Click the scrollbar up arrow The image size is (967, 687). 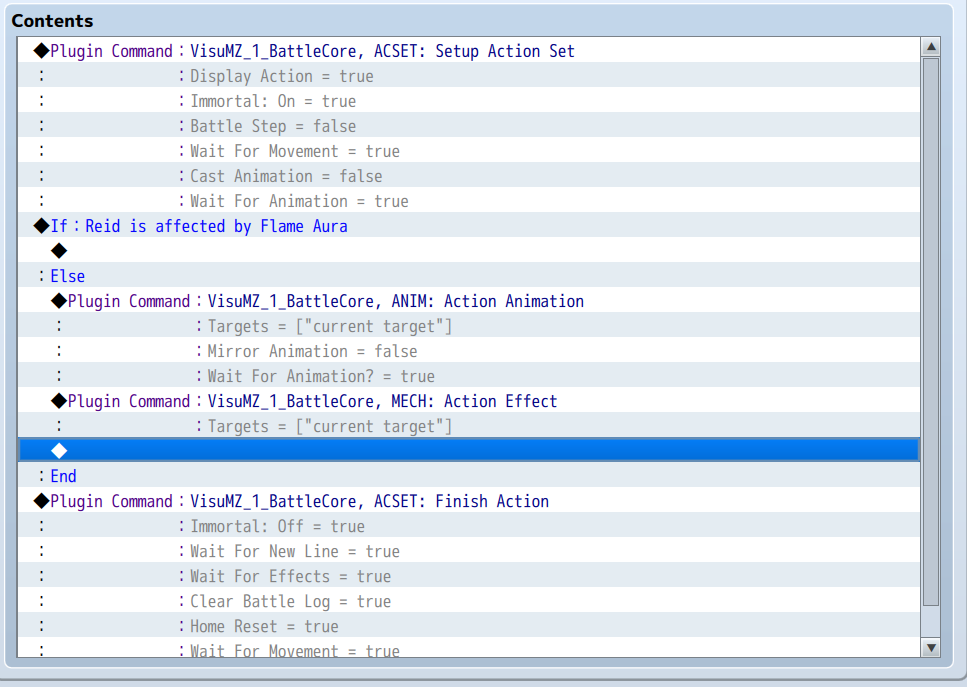(x=931, y=45)
